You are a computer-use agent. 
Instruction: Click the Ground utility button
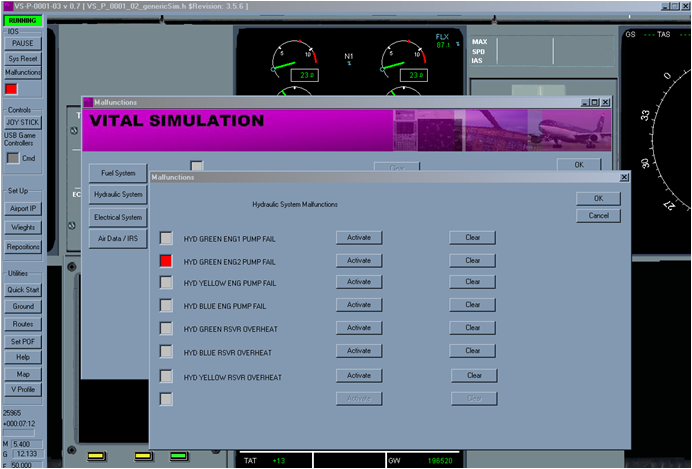(23, 306)
